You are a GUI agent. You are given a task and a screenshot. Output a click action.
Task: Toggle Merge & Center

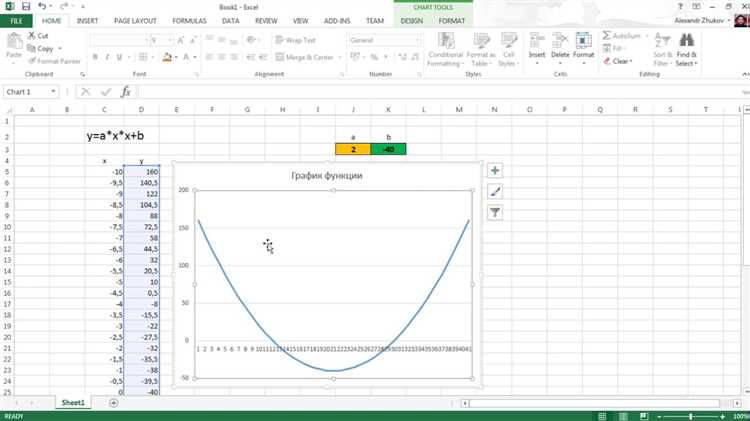tap(304, 57)
